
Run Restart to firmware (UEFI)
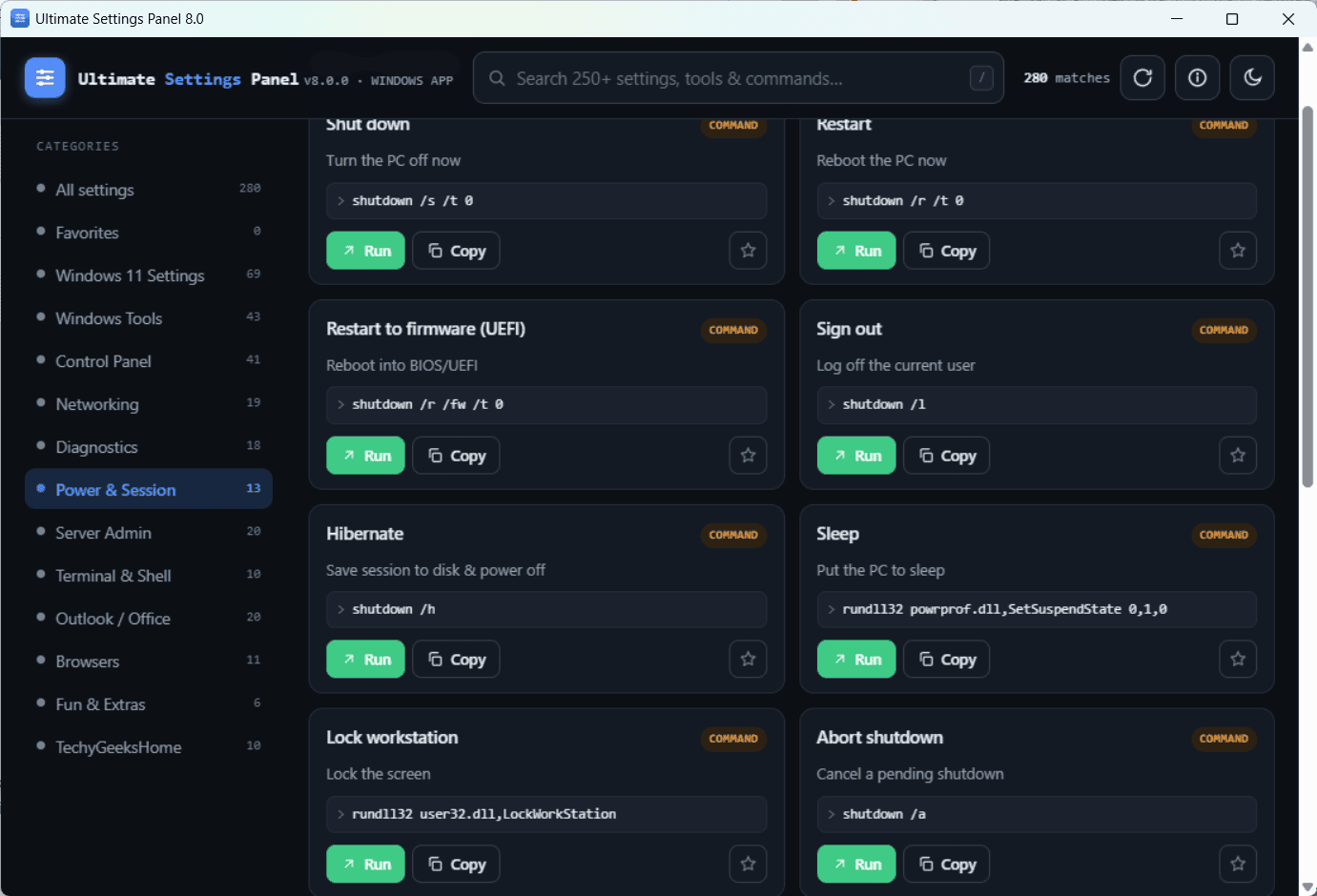366,456
